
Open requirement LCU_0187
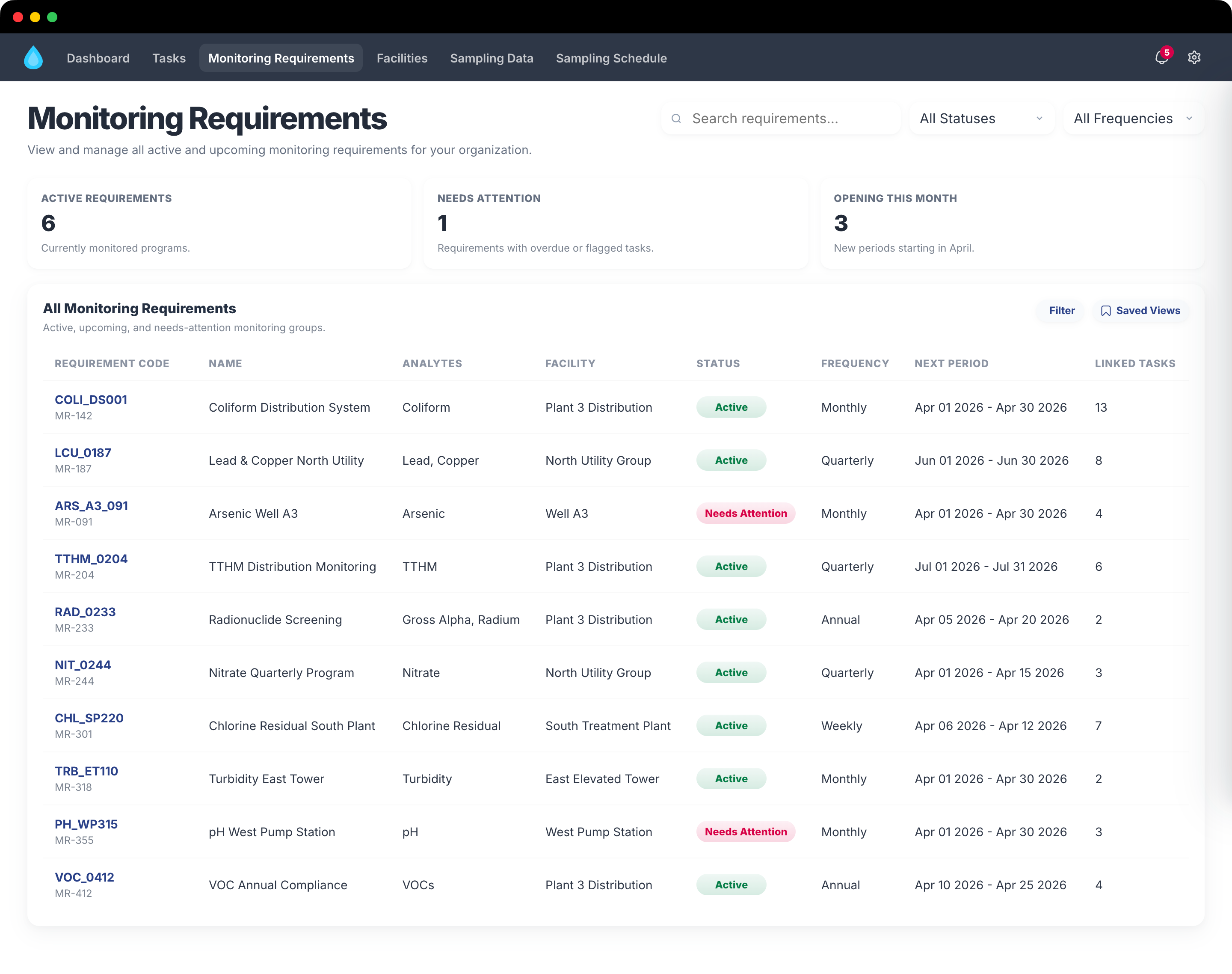(83, 453)
